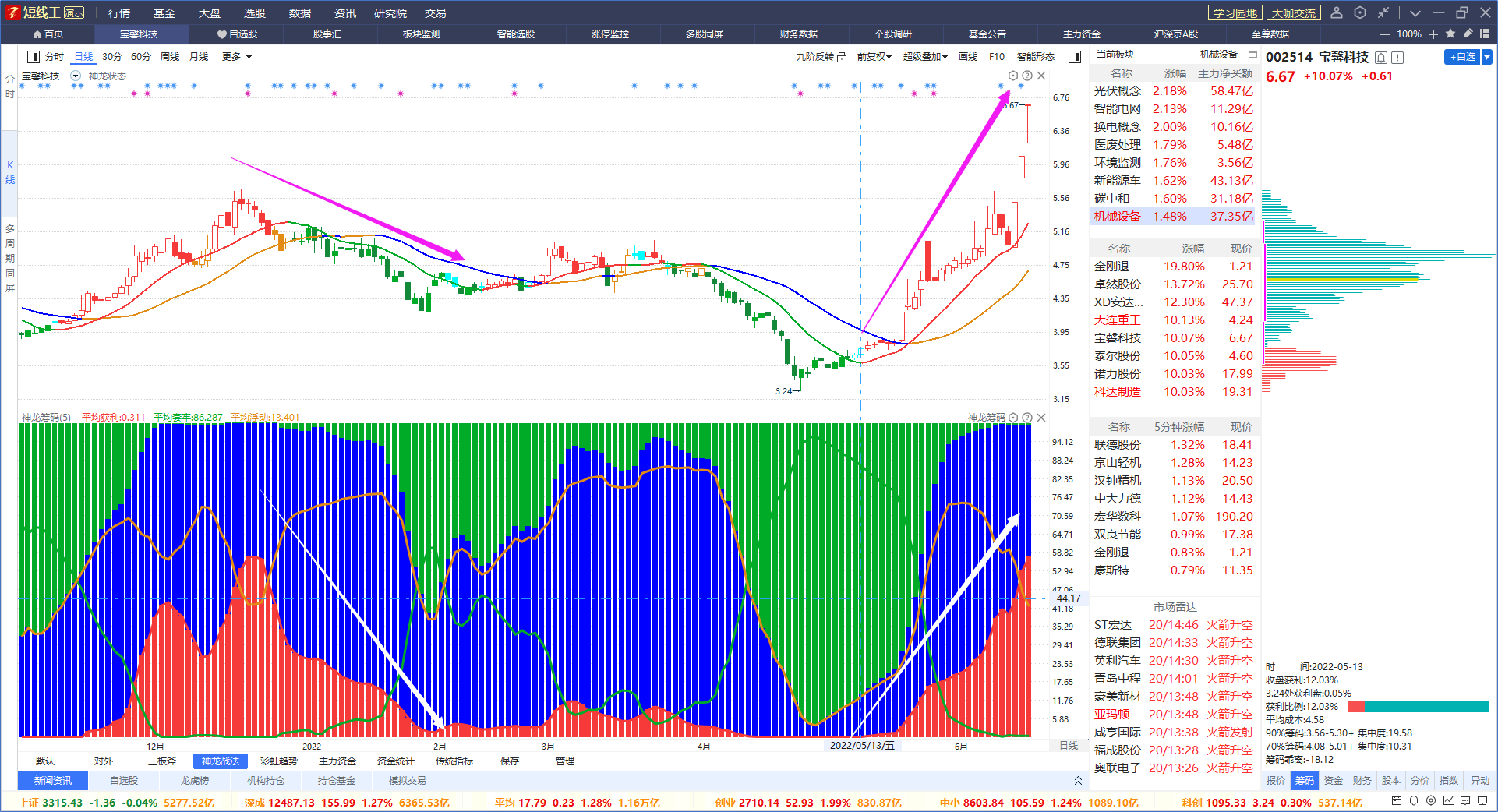Click the +自选 button
The height and width of the screenshot is (812, 1498).
[1462, 57]
